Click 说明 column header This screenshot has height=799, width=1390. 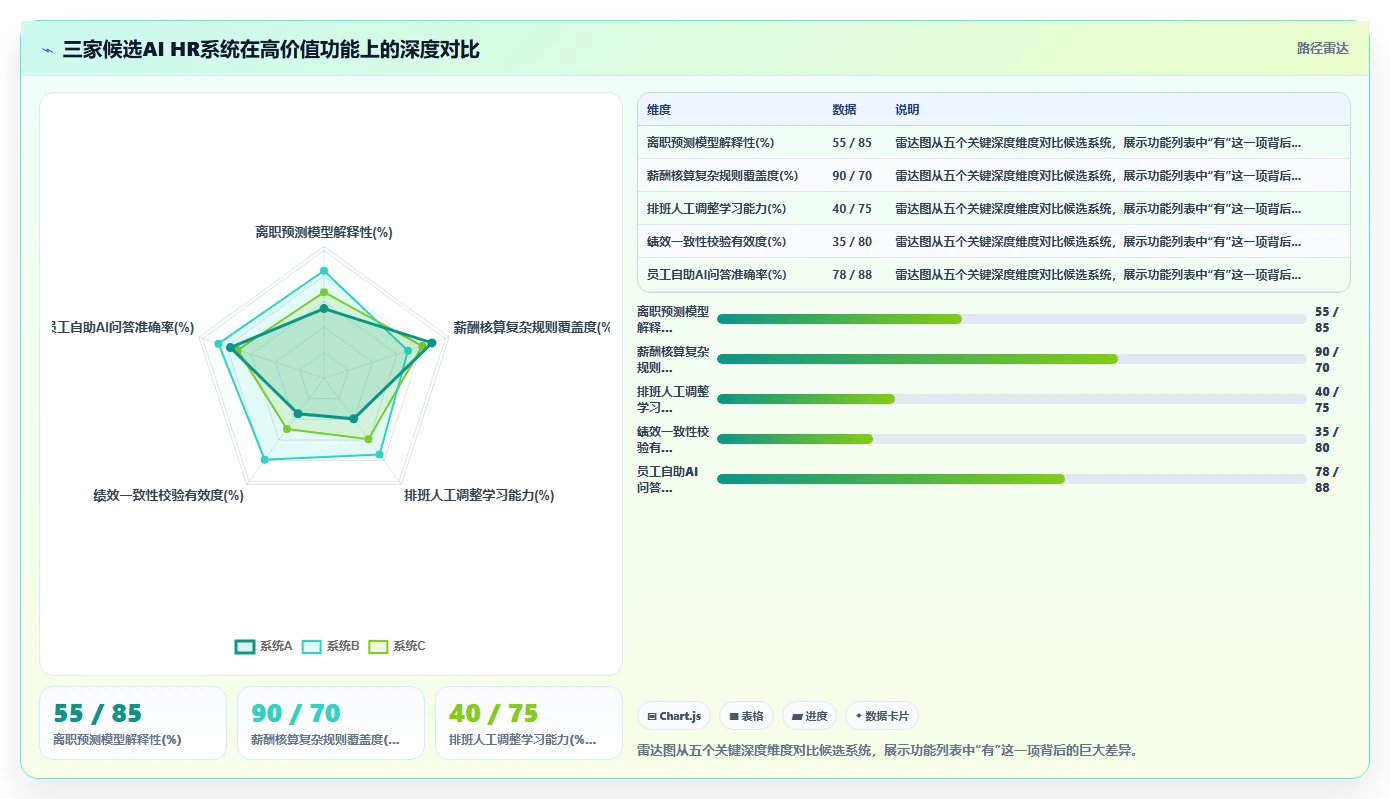pyautogui.click(x=907, y=110)
